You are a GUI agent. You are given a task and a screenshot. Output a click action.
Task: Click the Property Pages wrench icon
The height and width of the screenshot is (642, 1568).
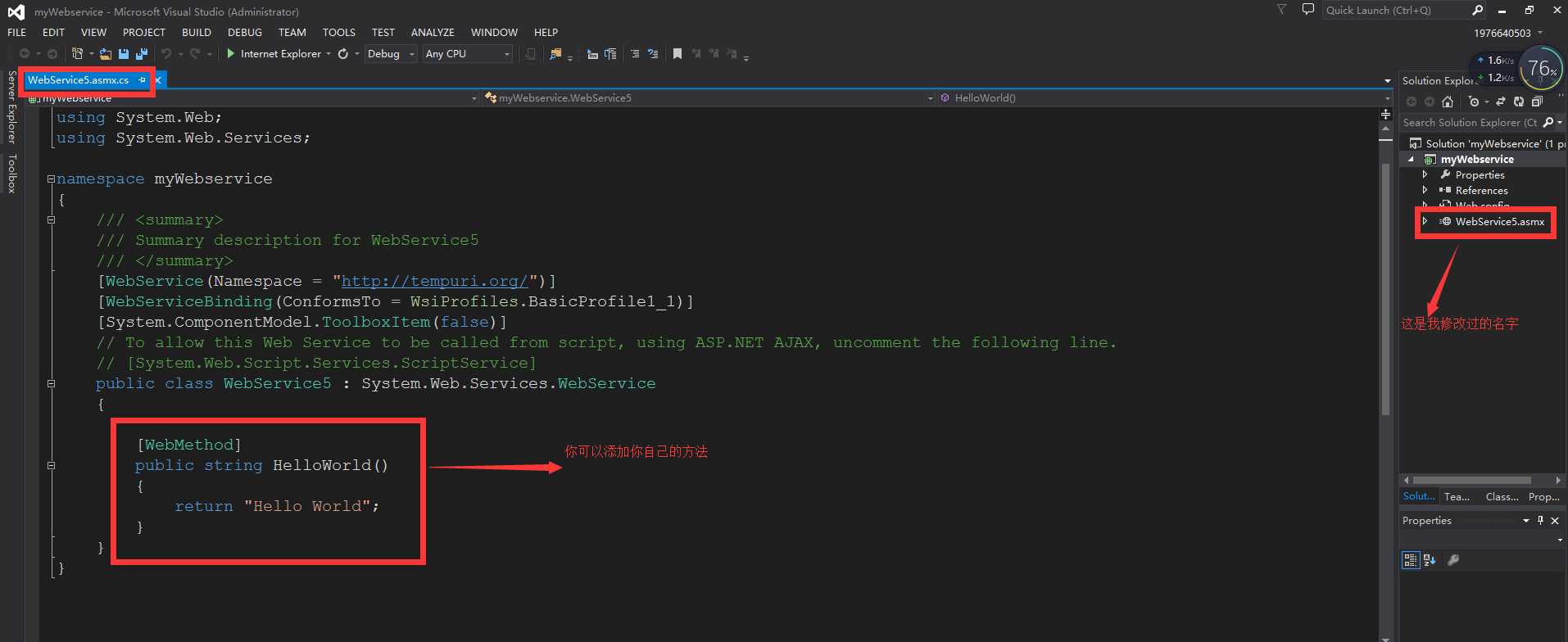[1453, 560]
